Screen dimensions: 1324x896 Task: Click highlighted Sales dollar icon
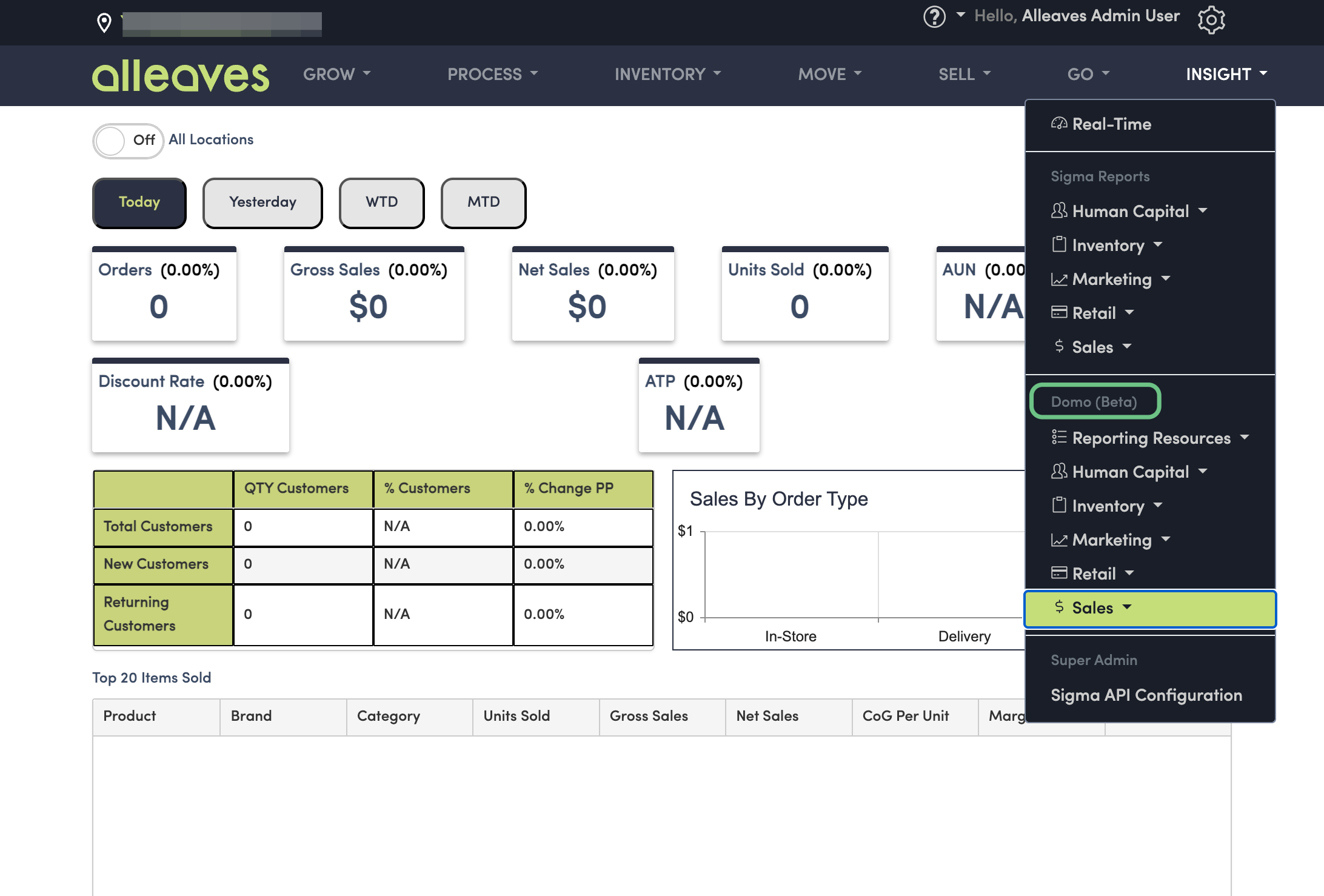point(1059,607)
